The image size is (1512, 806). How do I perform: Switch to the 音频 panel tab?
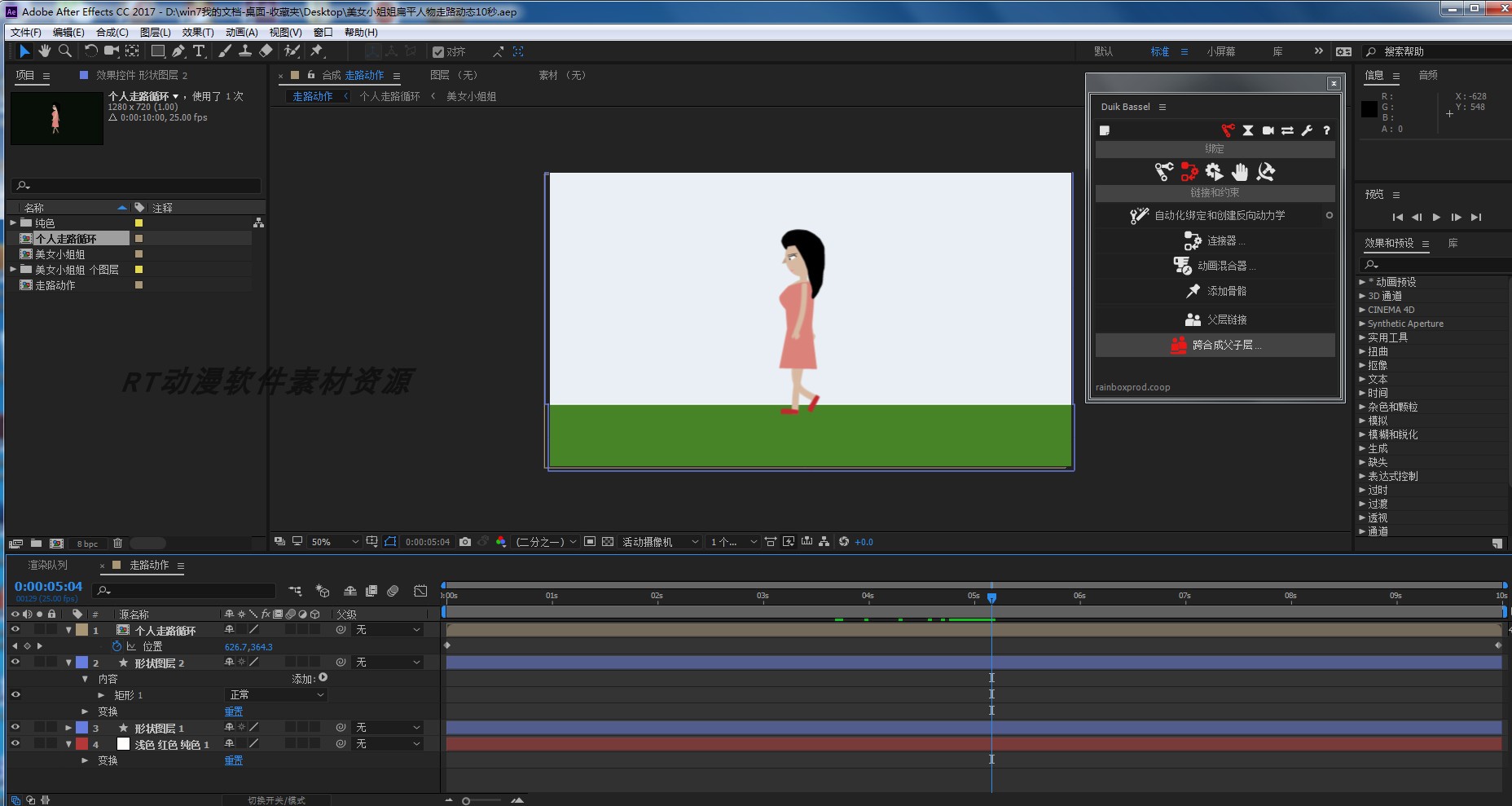pos(1428,75)
